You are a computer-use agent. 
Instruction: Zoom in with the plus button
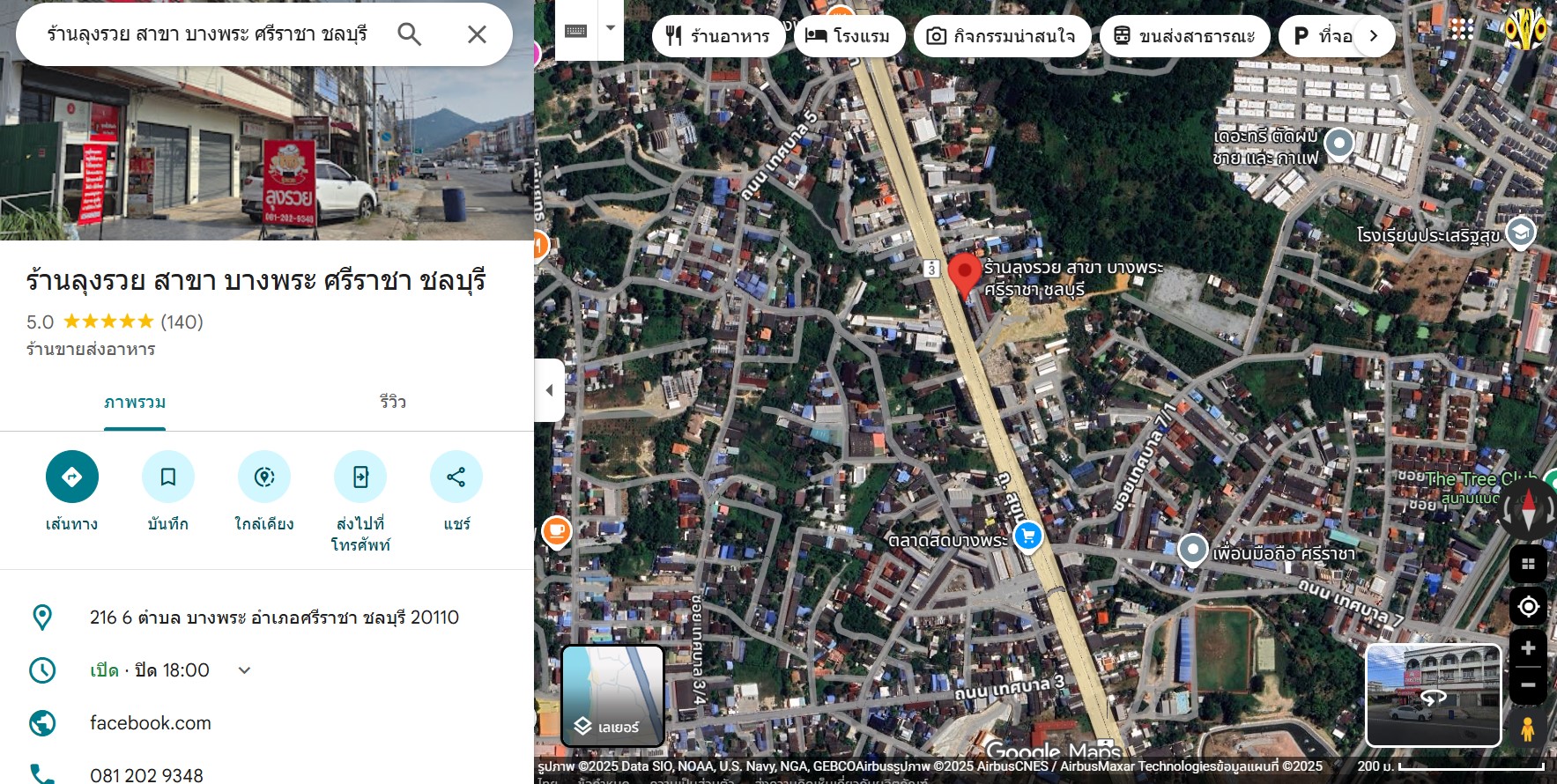coord(1528,648)
